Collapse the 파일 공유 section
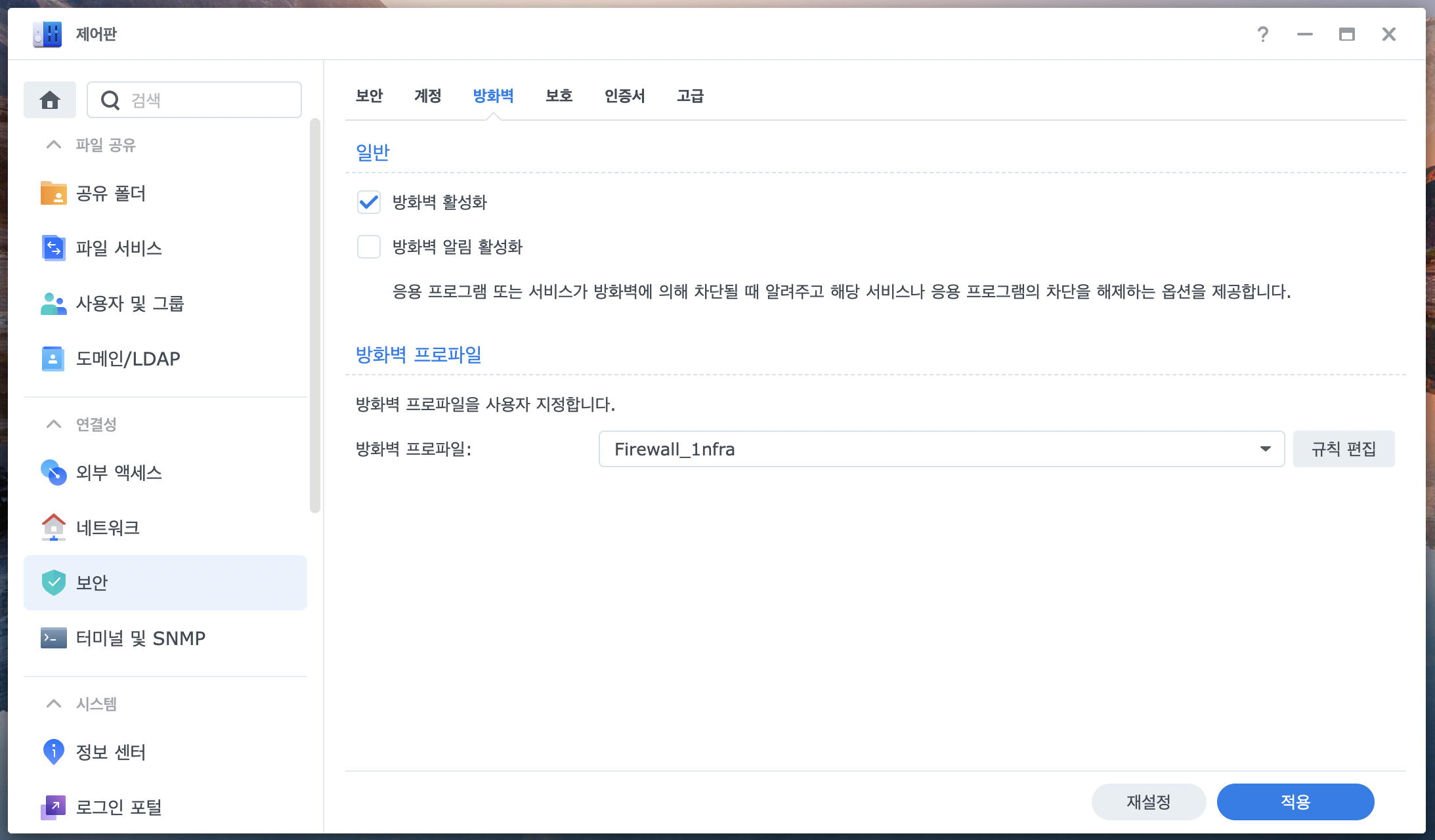This screenshot has height=840, width=1435. [54, 144]
